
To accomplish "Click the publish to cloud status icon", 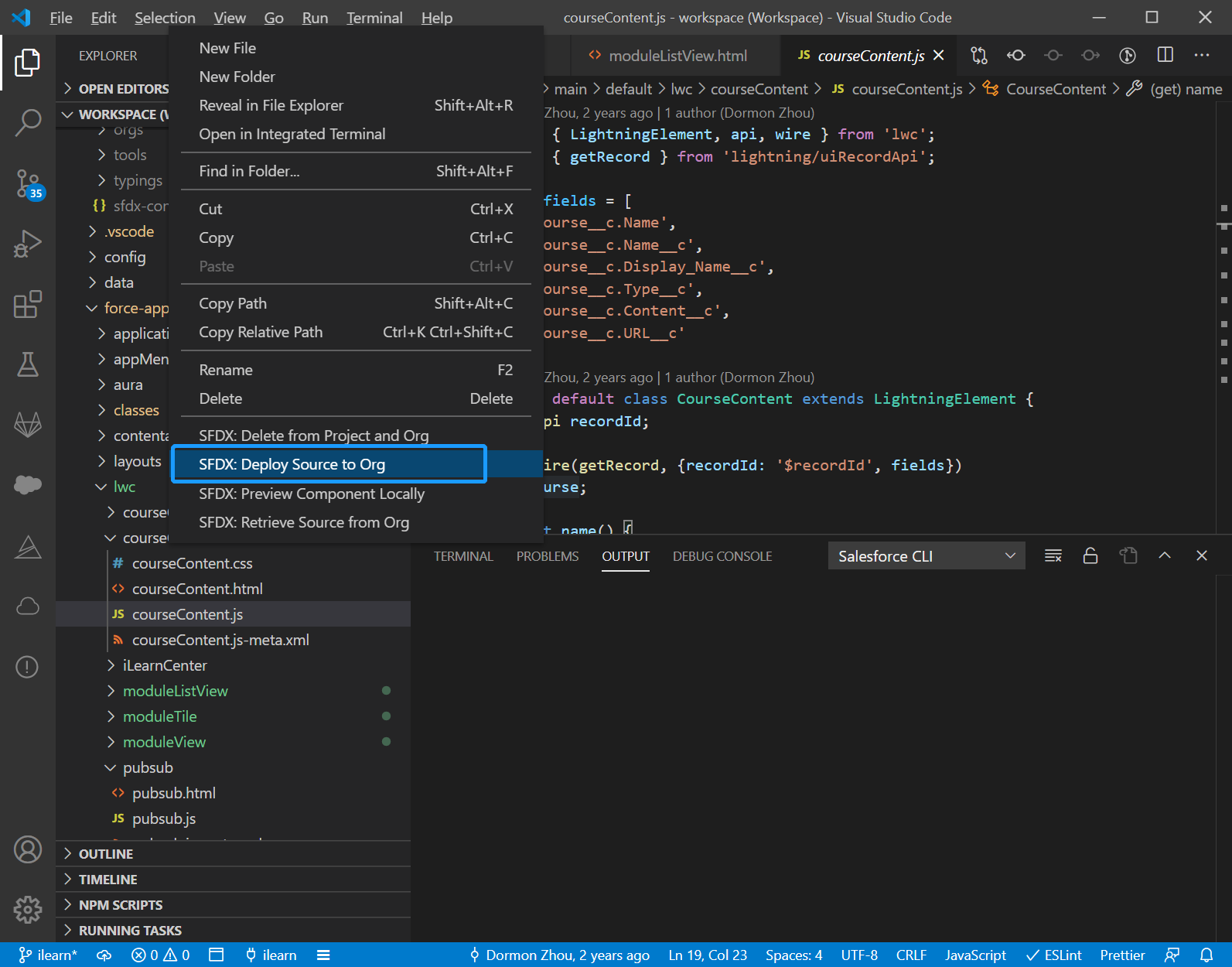I will (x=104, y=955).
